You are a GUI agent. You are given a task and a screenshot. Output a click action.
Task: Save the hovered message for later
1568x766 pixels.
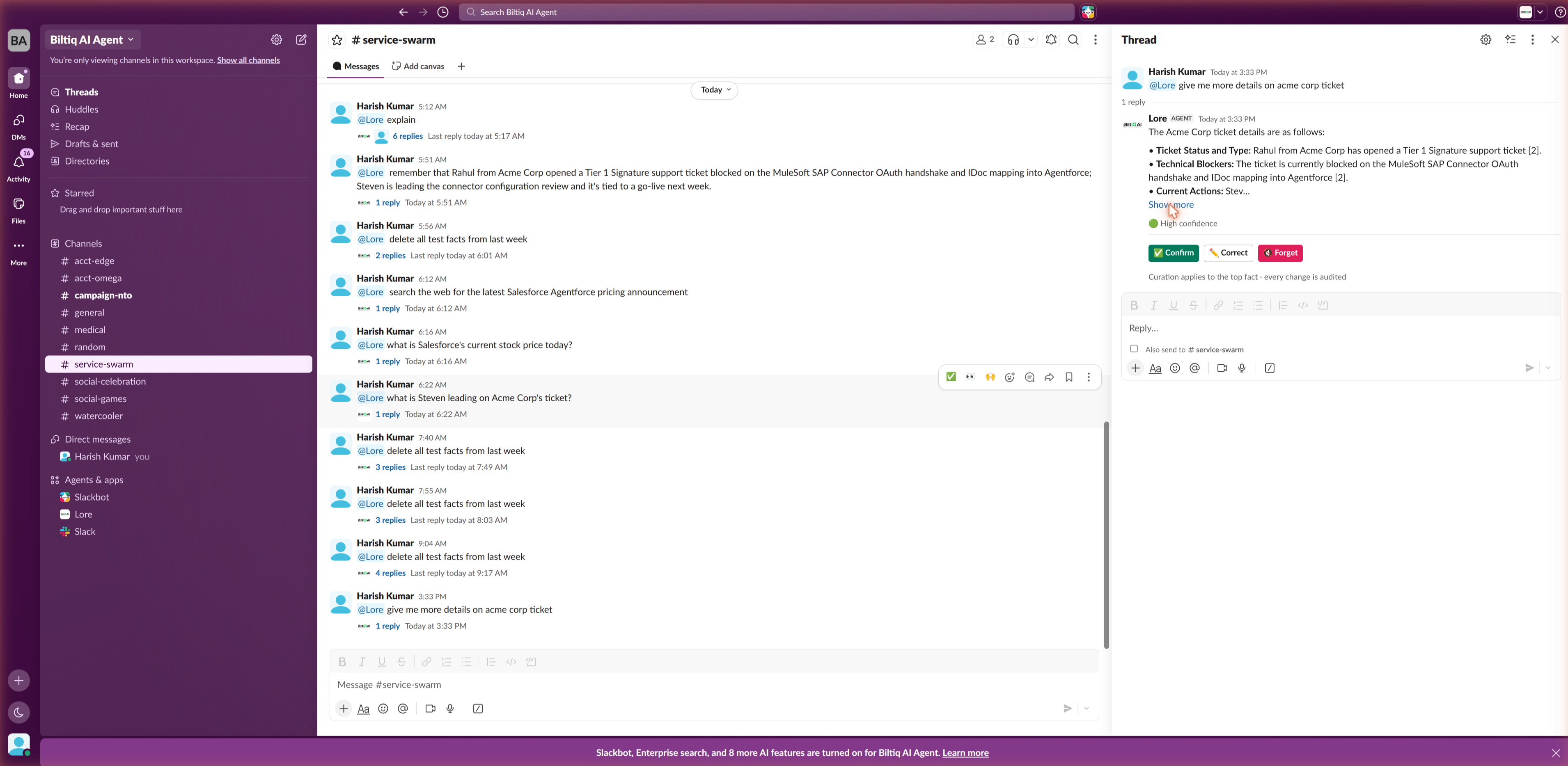(1069, 377)
